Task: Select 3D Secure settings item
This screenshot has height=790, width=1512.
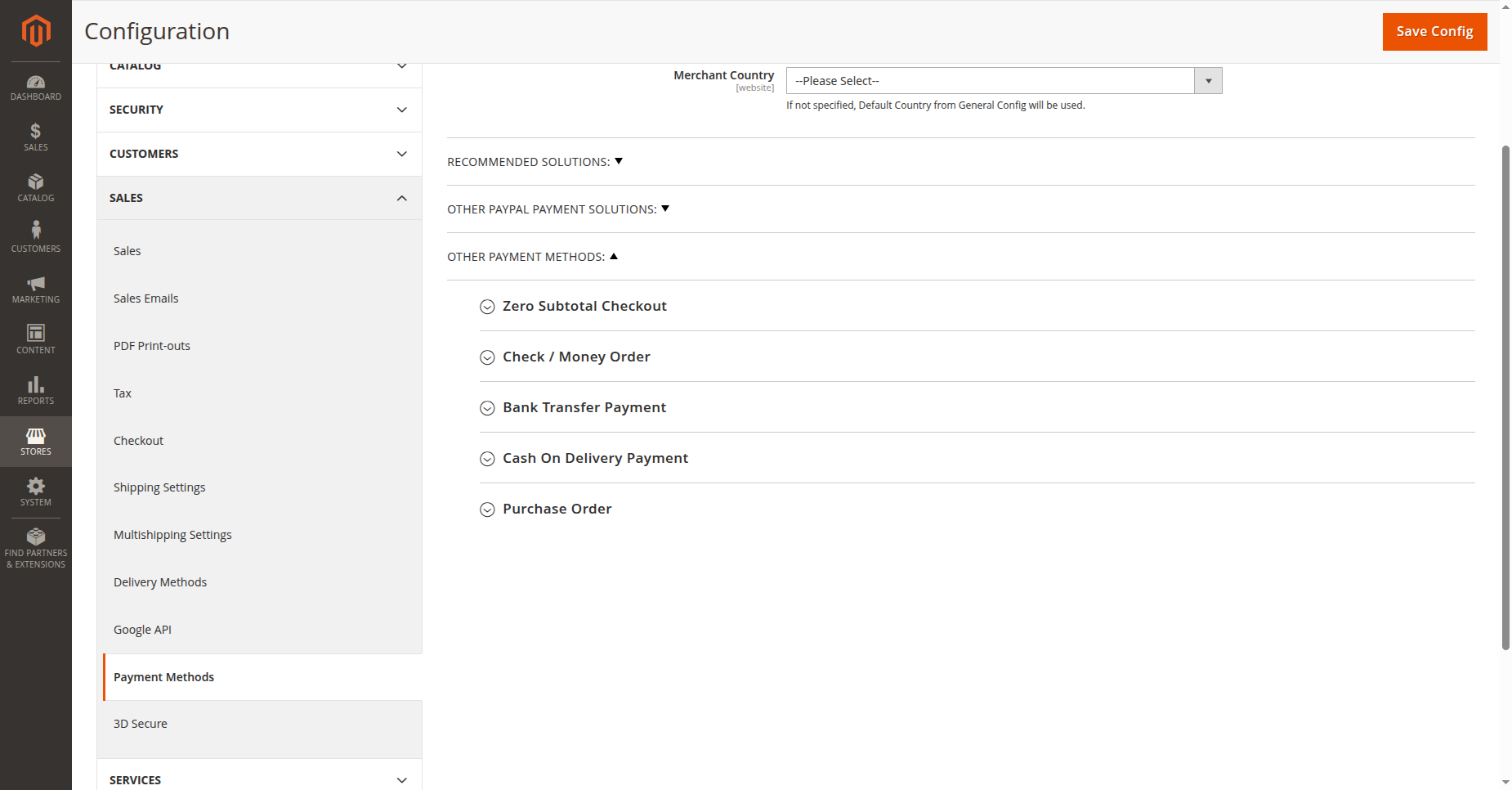Action: click(140, 724)
